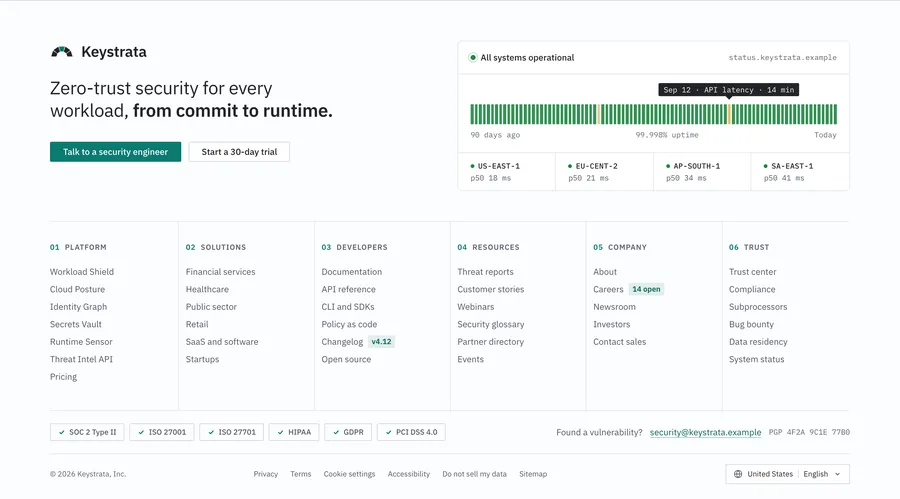
Task: Open About page
Action: click(605, 272)
